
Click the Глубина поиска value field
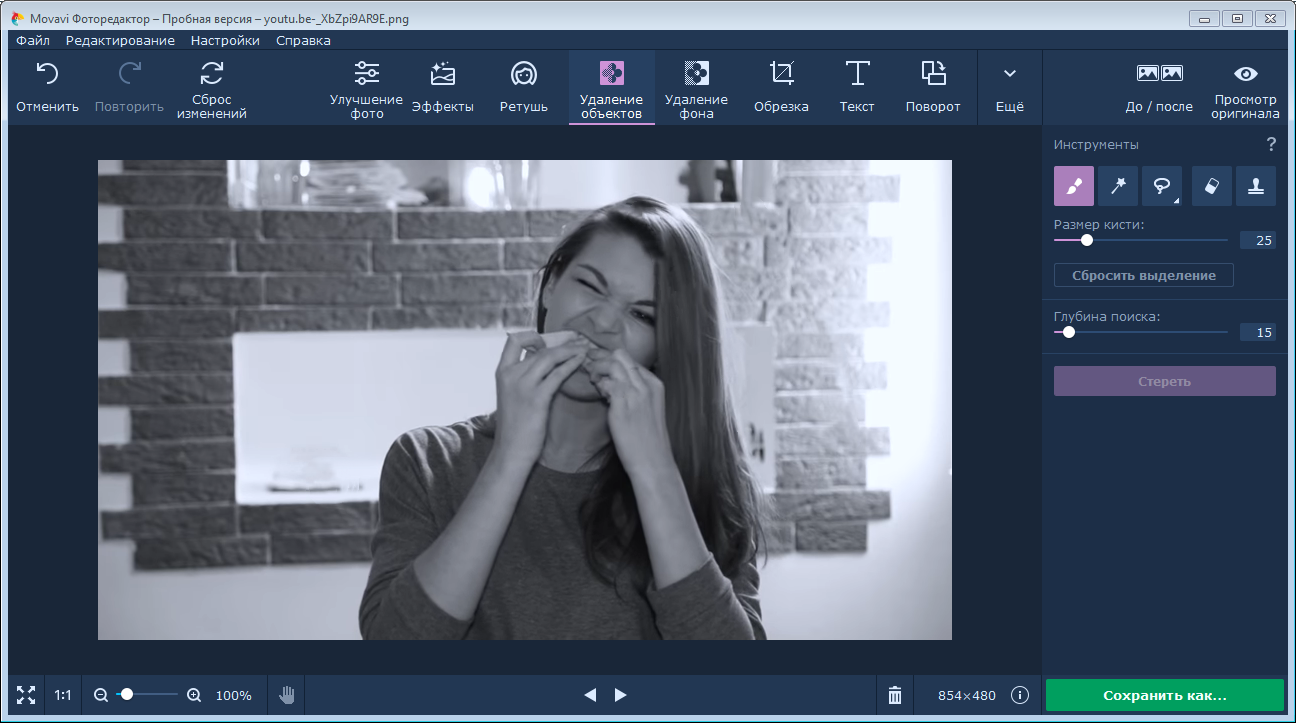point(1257,332)
